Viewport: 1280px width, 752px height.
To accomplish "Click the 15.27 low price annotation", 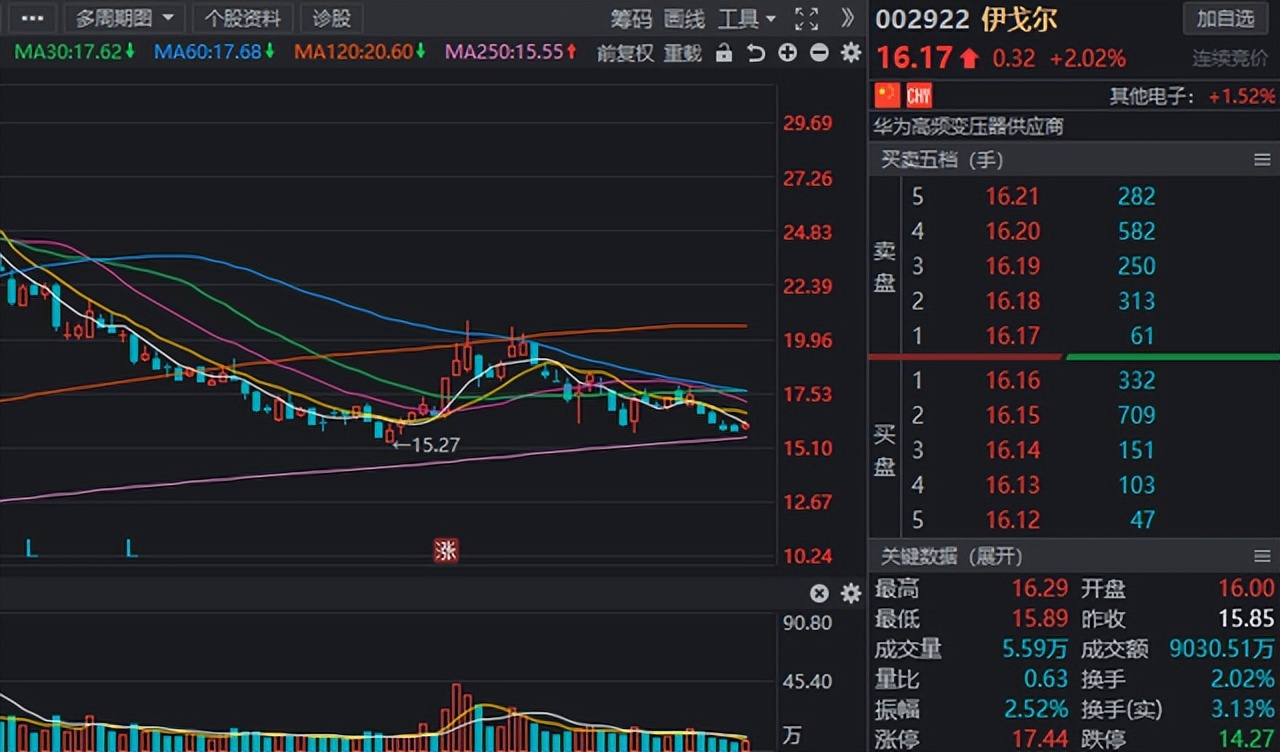I will [426, 445].
